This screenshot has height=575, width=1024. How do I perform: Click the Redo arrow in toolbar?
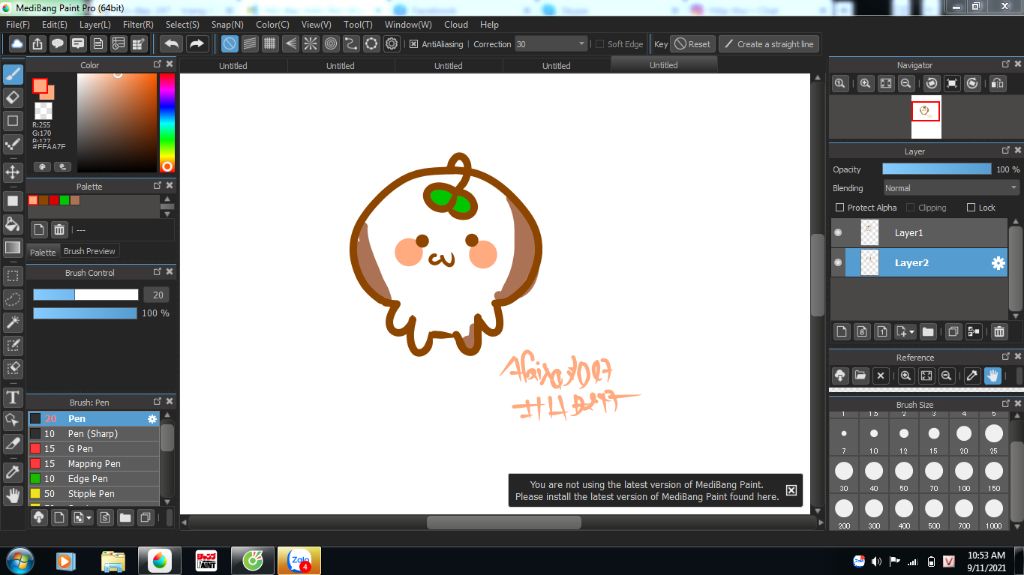click(196, 44)
